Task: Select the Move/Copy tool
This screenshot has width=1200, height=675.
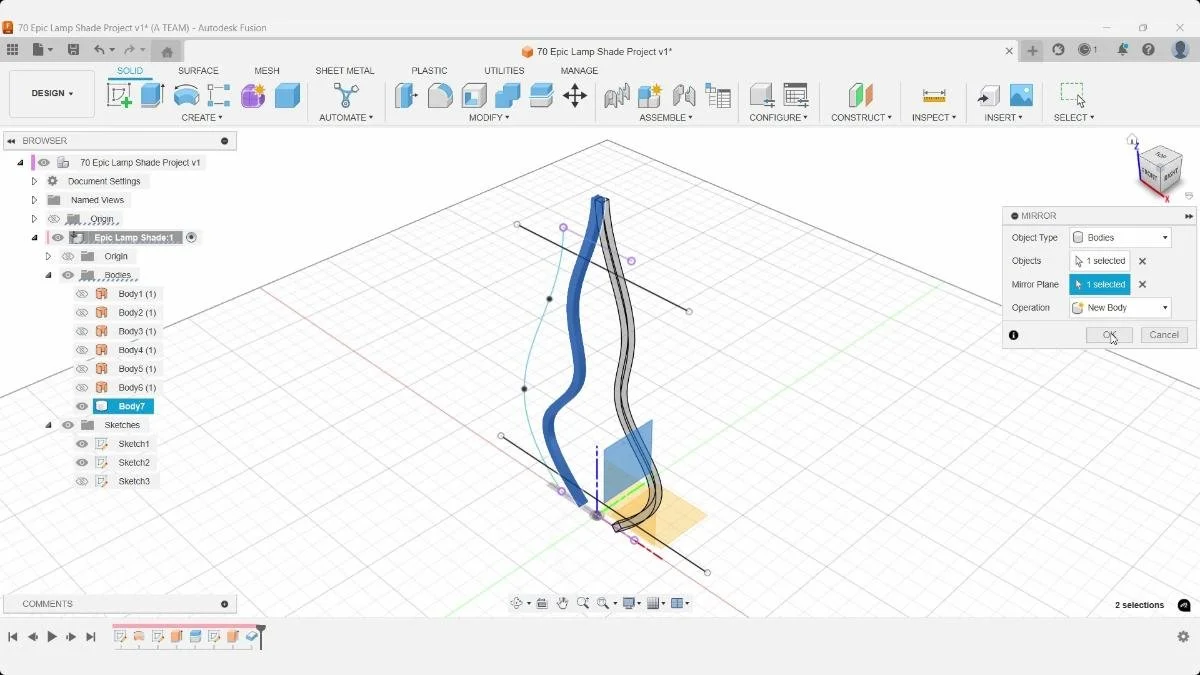Action: pos(575,95)
